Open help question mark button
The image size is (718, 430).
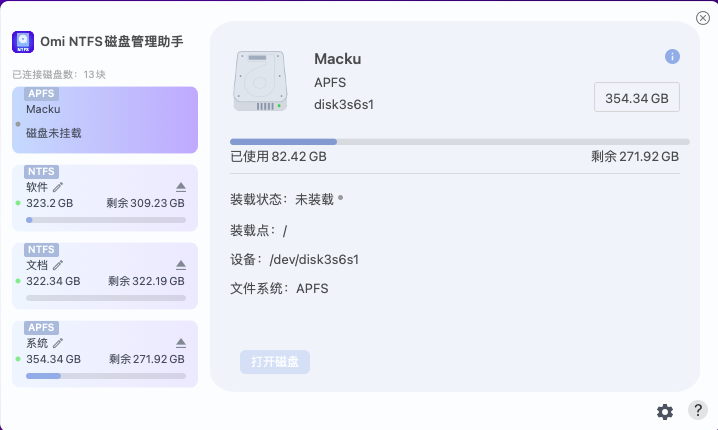pyautogui.click(x=698, y=410)
